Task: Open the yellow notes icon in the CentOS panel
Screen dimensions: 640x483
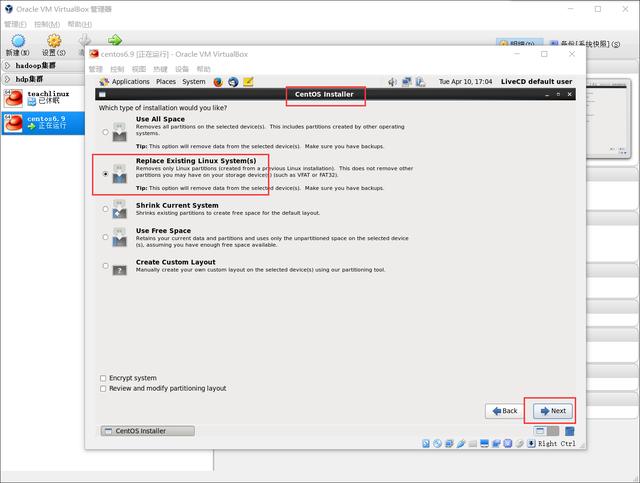Action: point(248,82)
